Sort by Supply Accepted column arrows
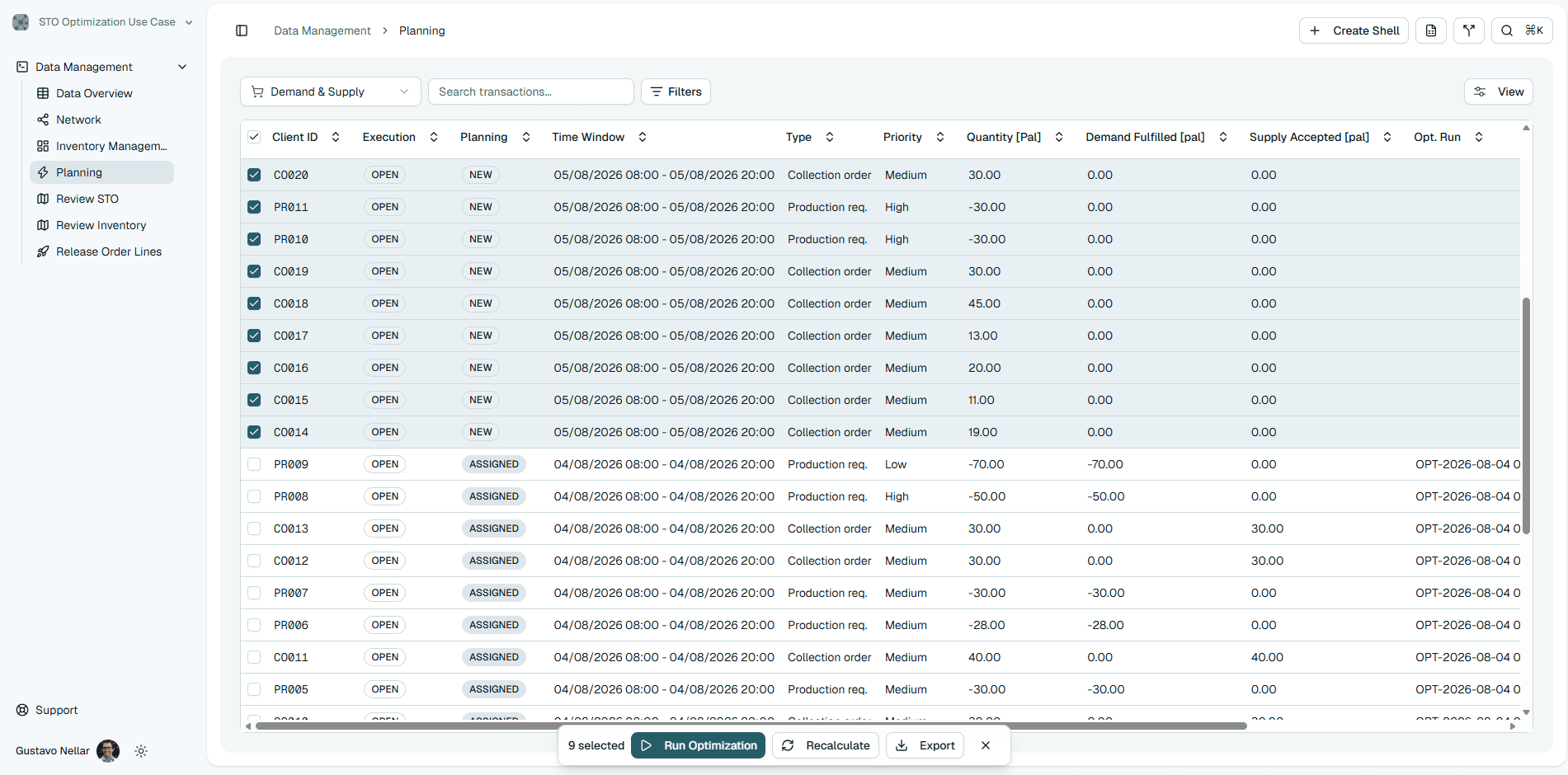Screen dimensions: 1568x775 [1387, 137]
